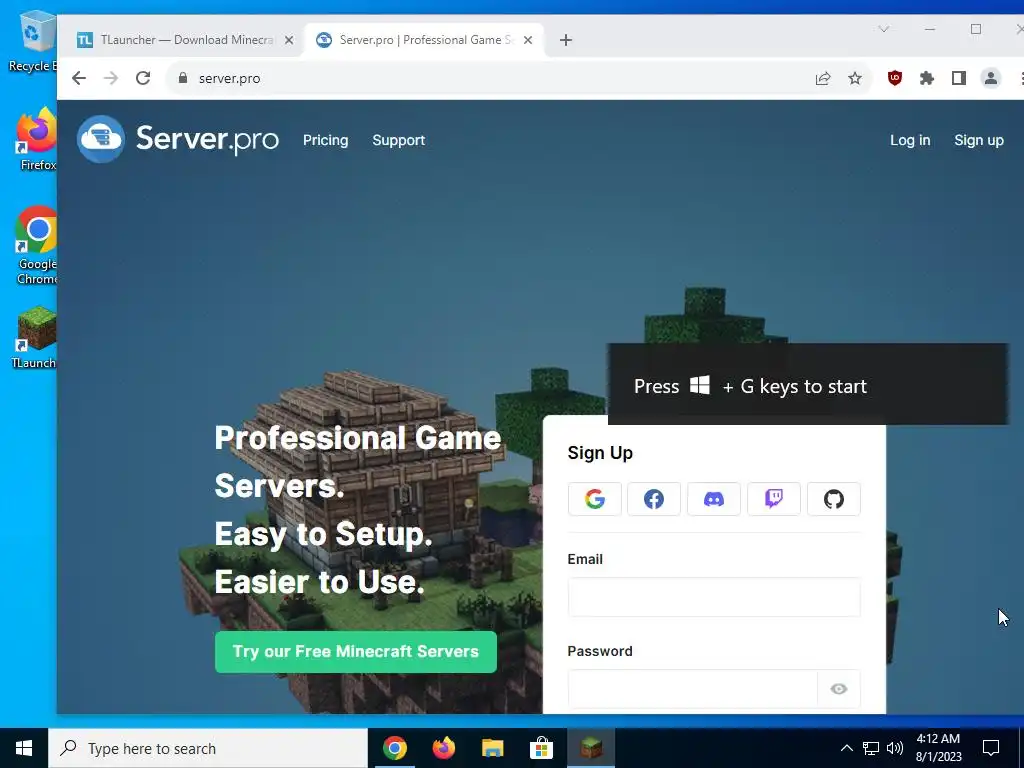Open a new browser tab

pyautogui.click(x=566, y=40)
